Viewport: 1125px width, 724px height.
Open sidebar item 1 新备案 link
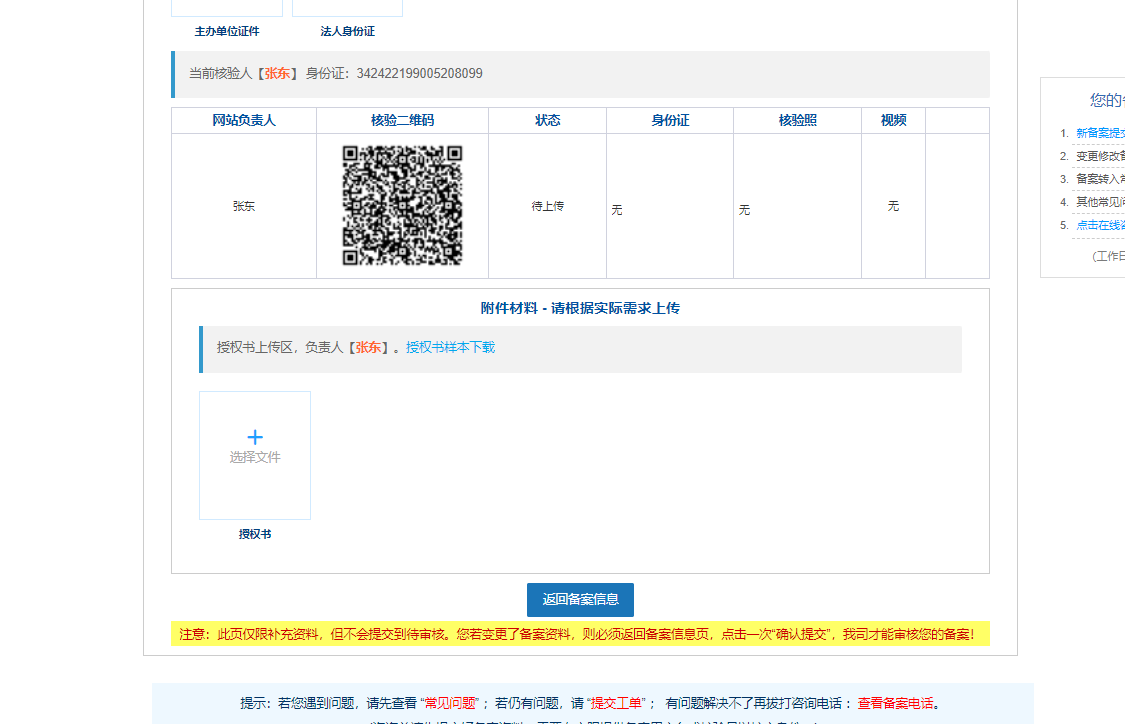1100,133
